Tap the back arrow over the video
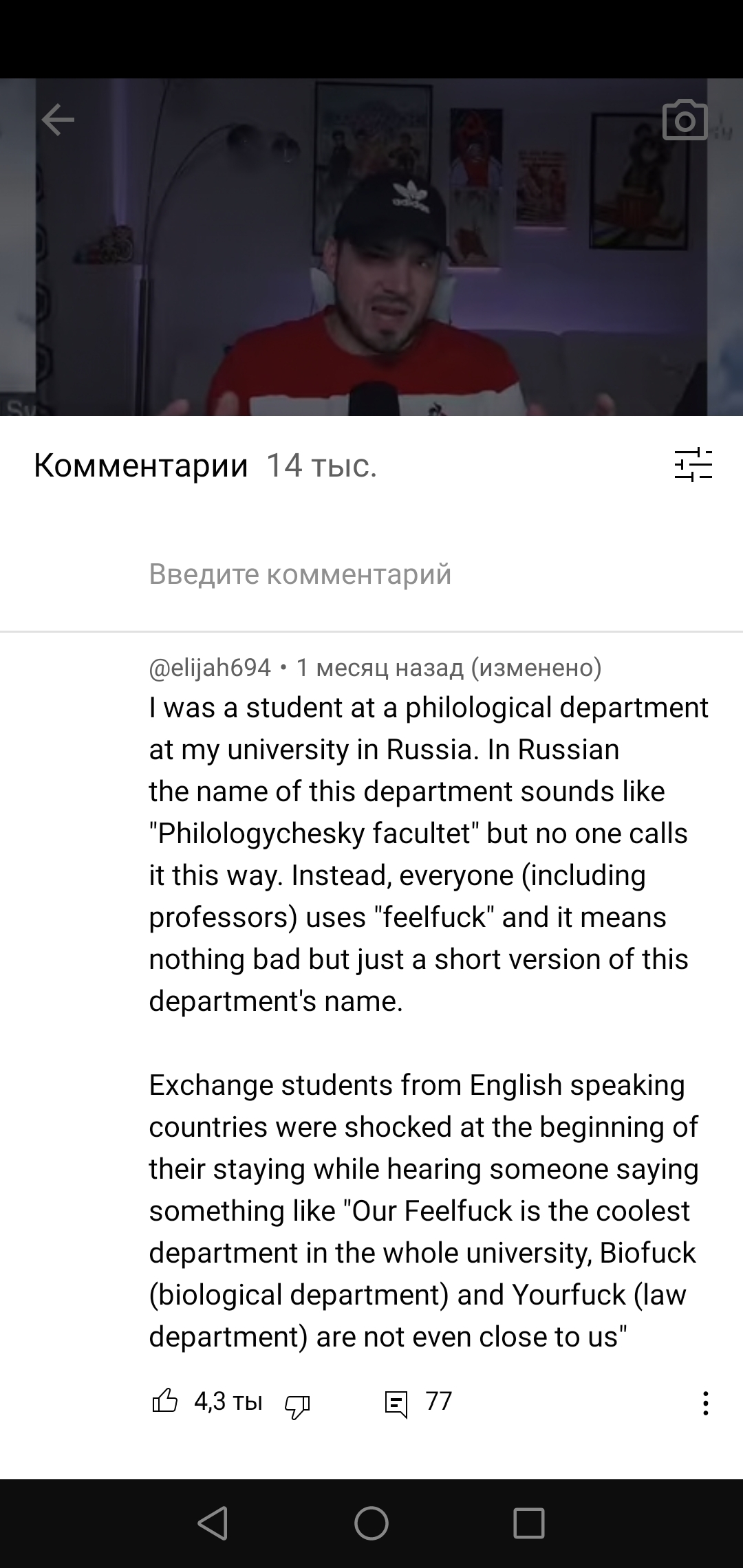743x1568 pixels. 58,121
